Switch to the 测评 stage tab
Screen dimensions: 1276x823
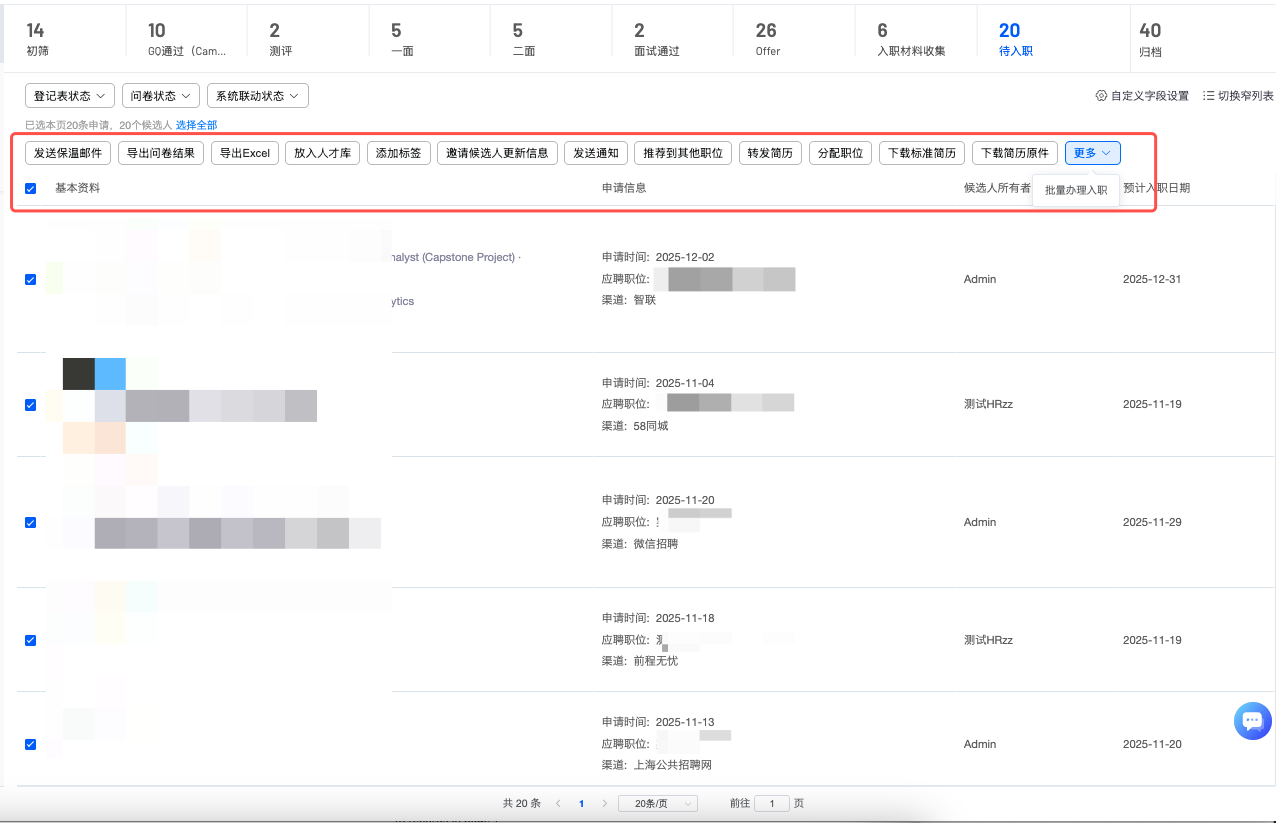coord(308,39)
